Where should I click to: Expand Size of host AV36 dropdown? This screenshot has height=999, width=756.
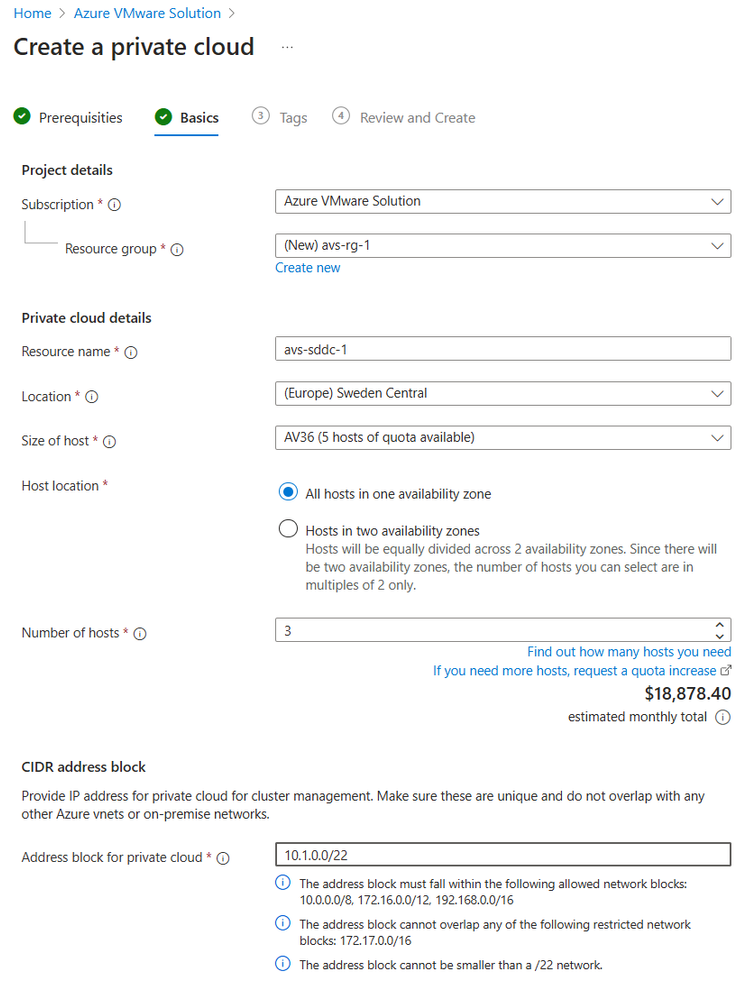click(503, 438)
